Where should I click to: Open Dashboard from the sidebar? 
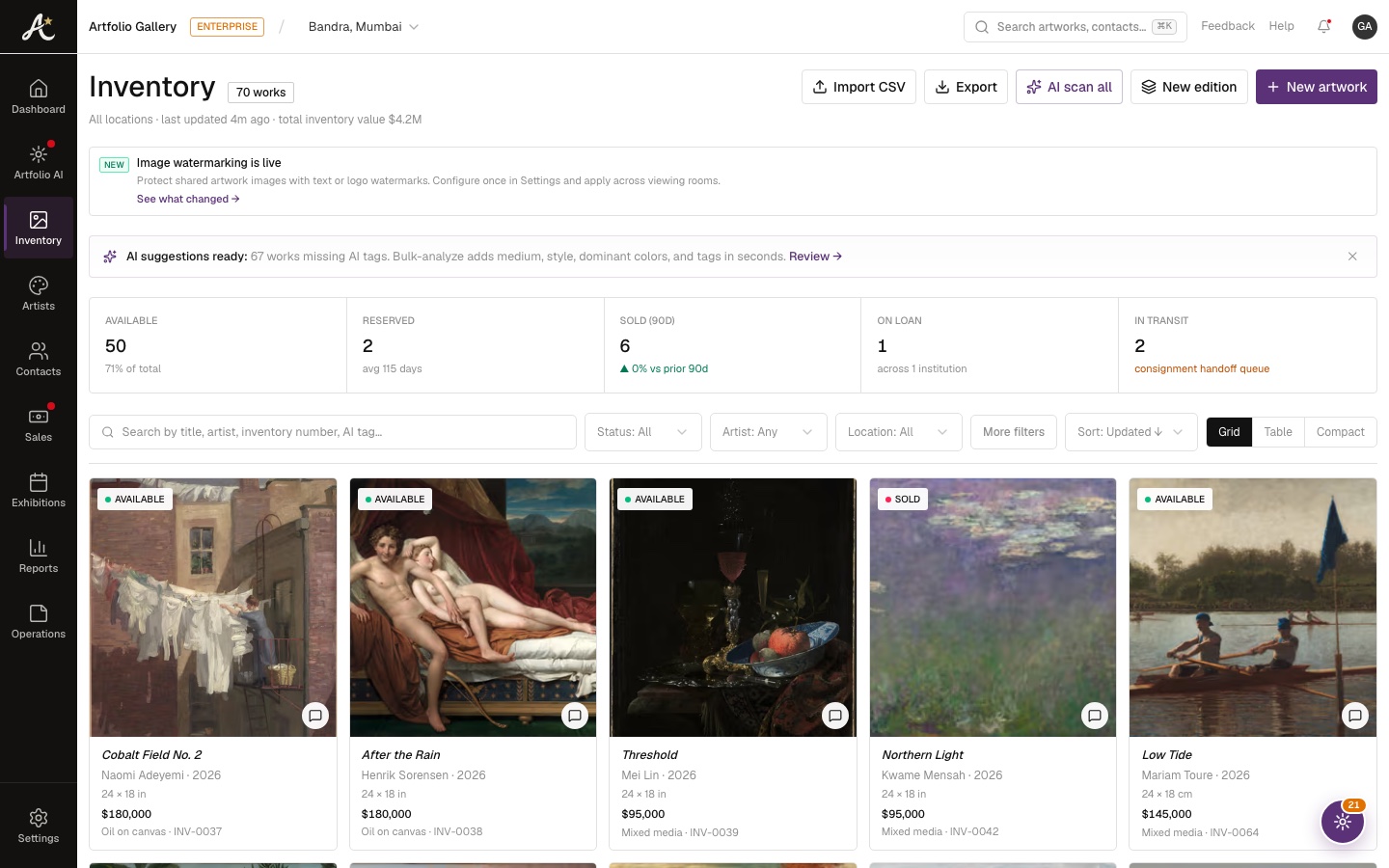tap(39, 96)
